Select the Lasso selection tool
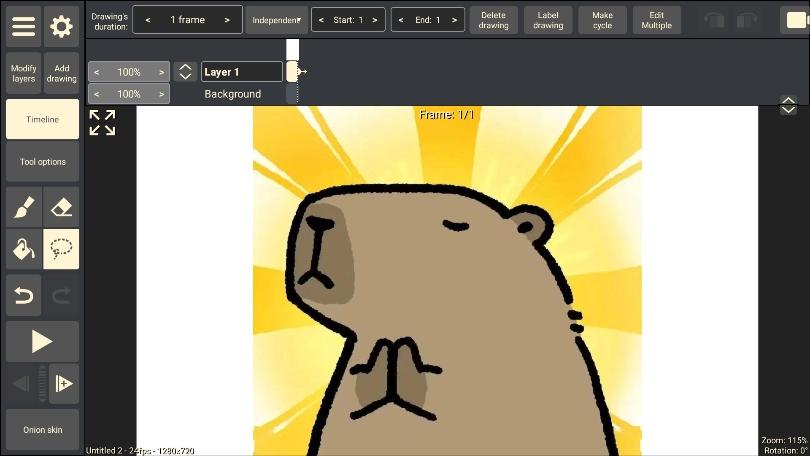 pyautogui.click(x=62, y=249)
